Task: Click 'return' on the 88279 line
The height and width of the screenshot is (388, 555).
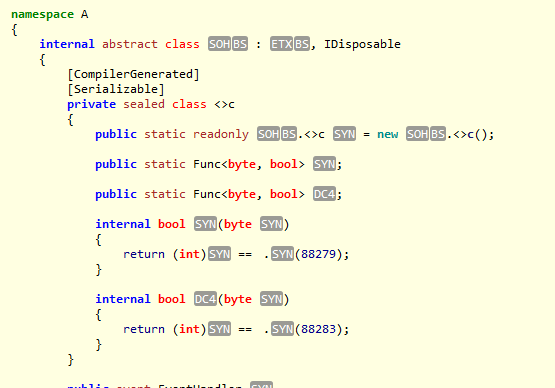Action: click(x=144, y=254)
